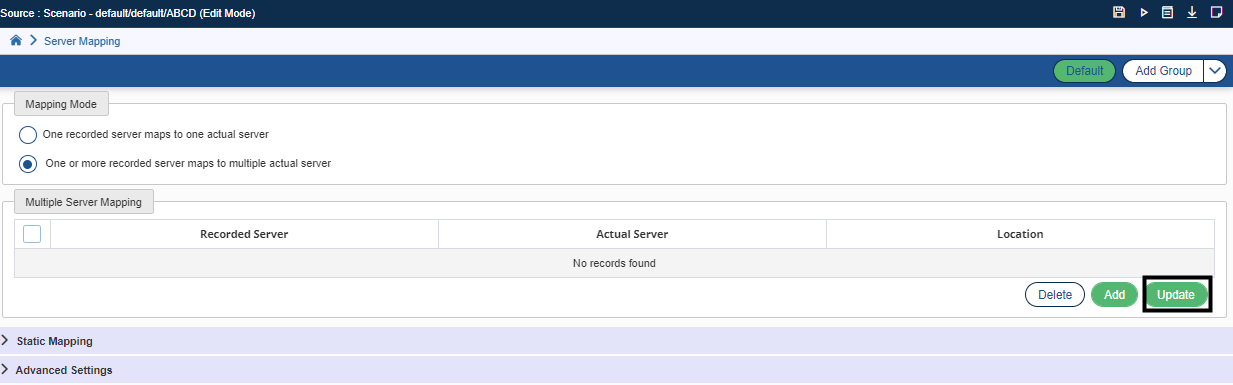Viewport: 1233px width, 385px height.
Task: Click the Location column header
Action: (x=1020, y=234)
